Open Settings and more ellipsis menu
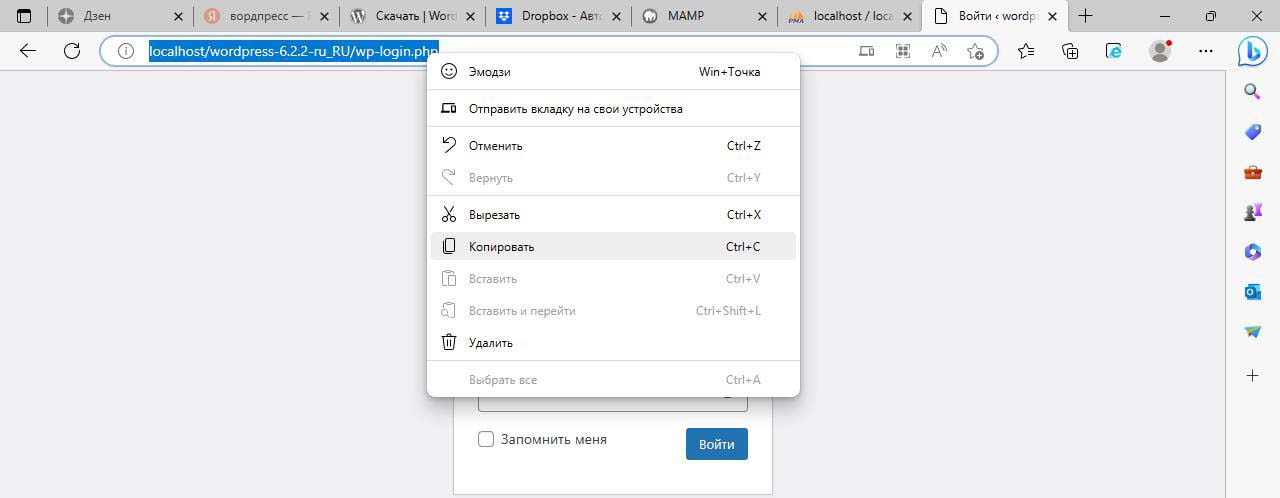 [x=1206, y=51]
